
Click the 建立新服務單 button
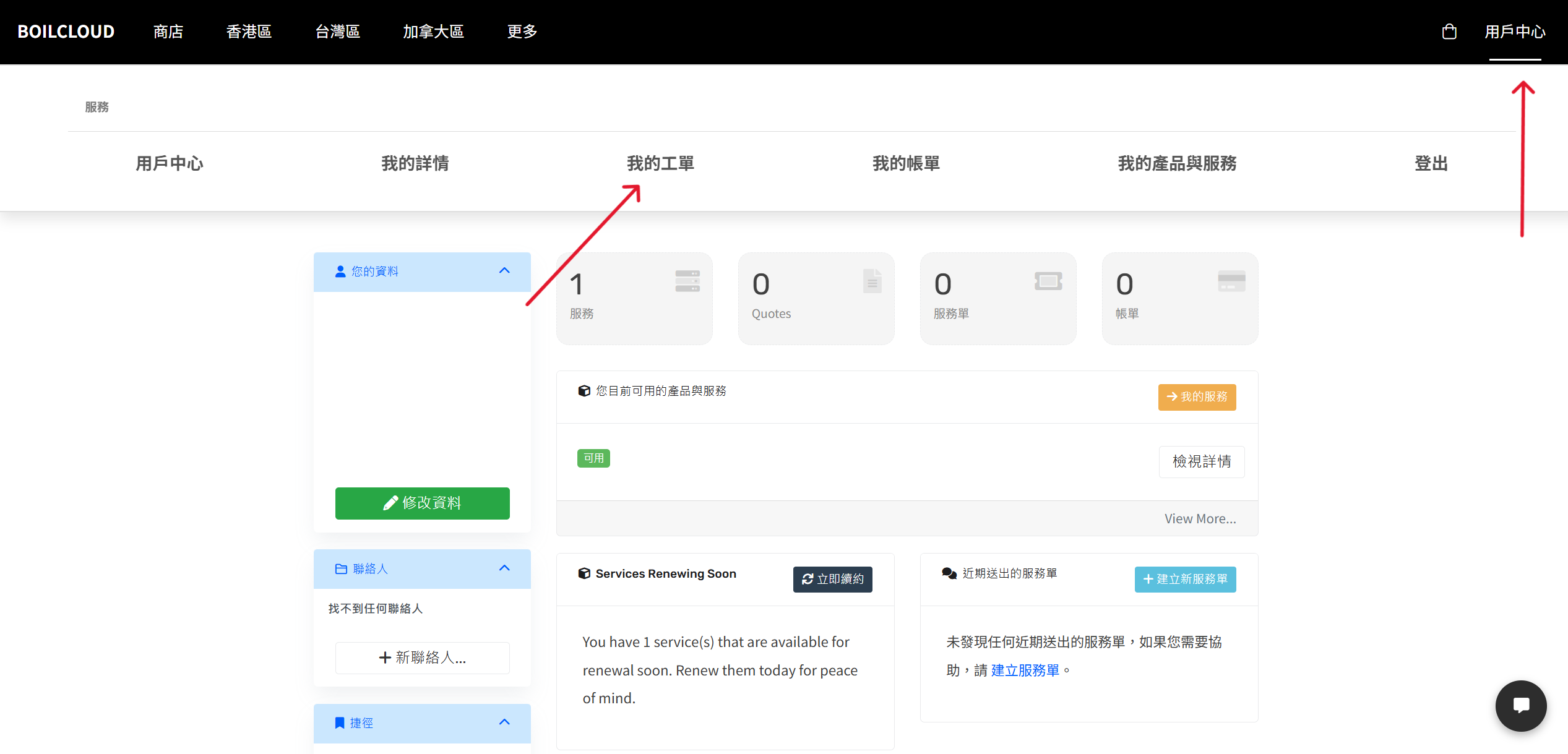(1185, 579)
